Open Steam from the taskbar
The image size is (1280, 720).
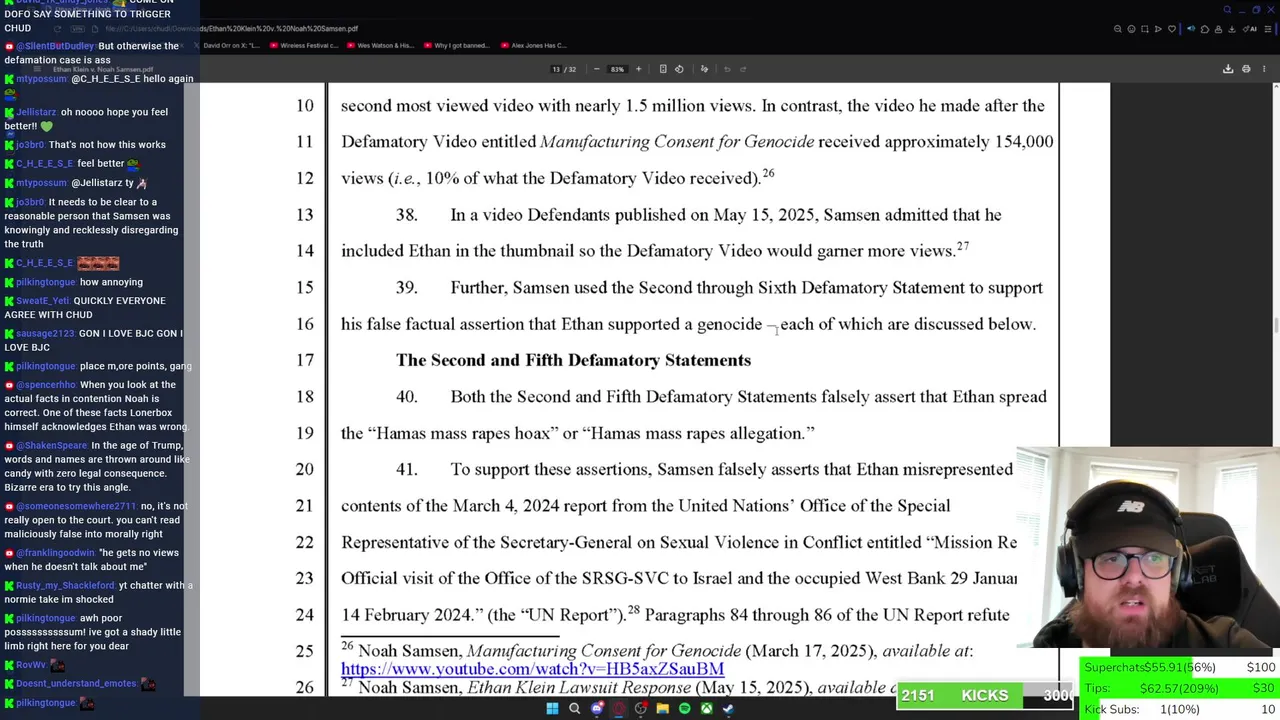728,709
